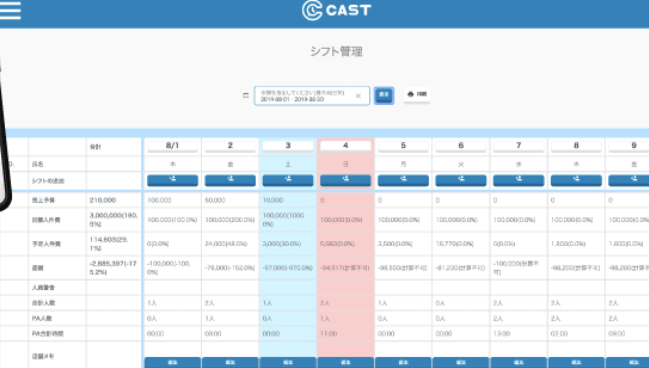Add a shift on day 8
Screen dimensions: 649x368
(576, 180)
